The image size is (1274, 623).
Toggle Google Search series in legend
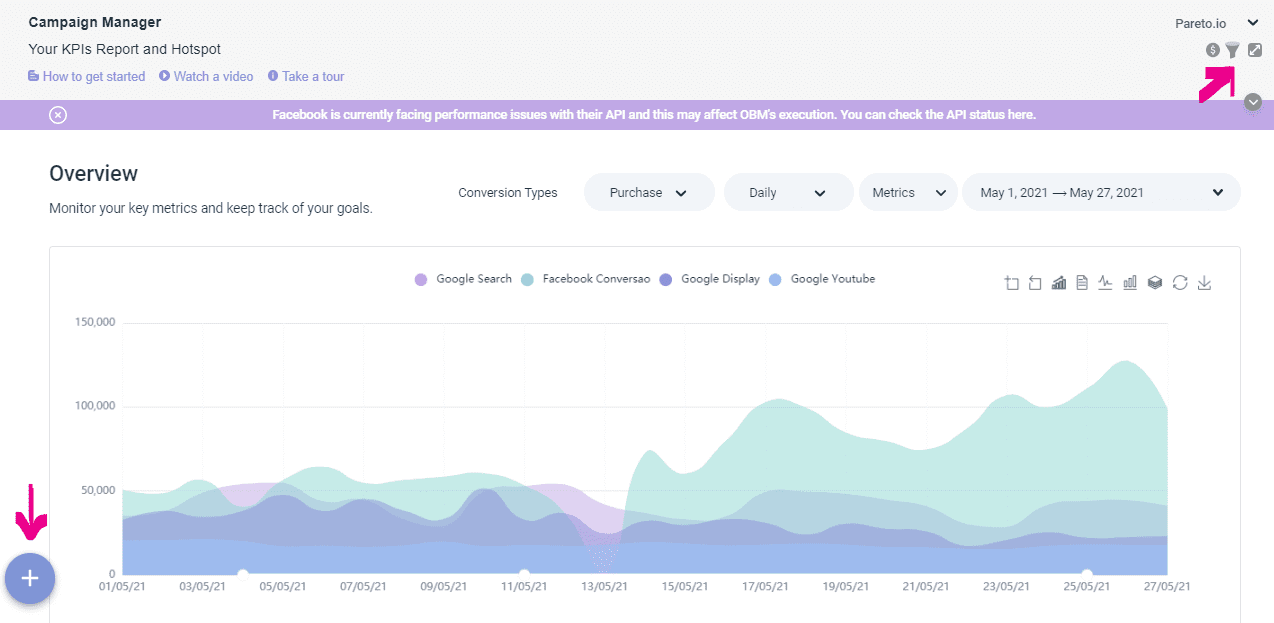point(464,279)
